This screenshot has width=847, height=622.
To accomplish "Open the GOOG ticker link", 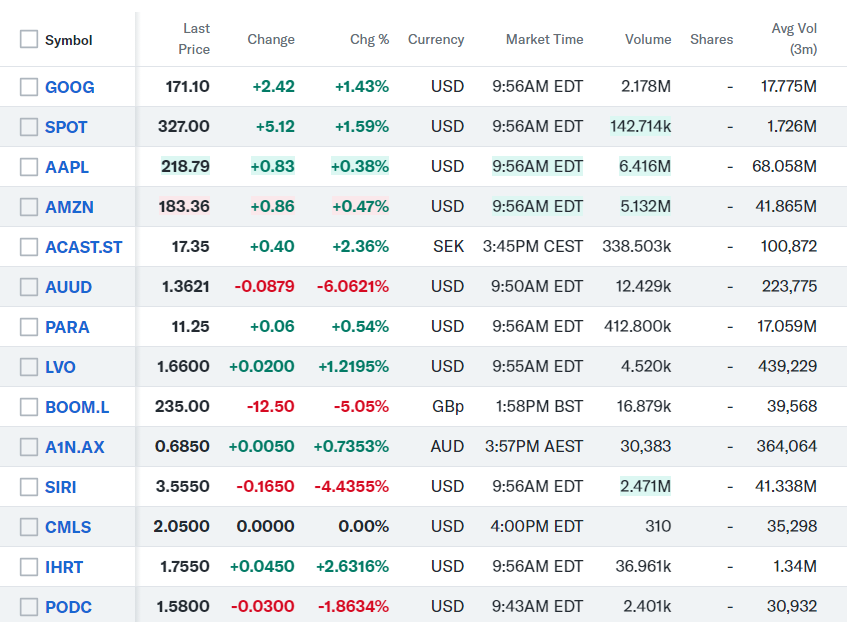I will (x=70, y=87).
